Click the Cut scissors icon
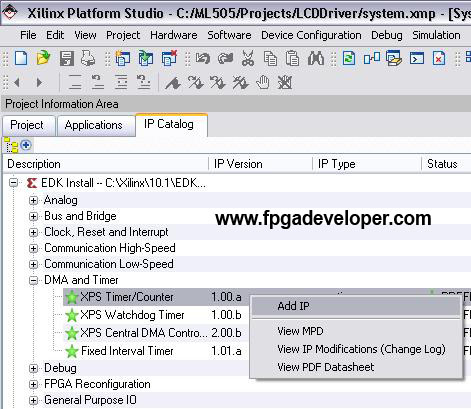Viewport: 471px width, 409px height. click(248, 58)
